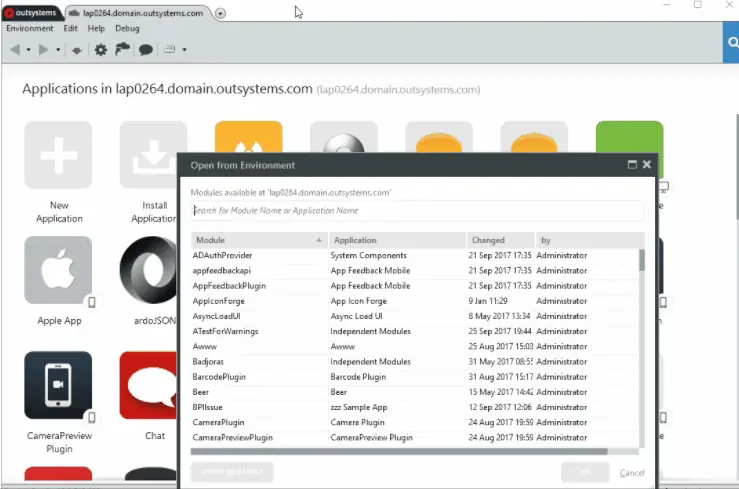Click the disabled OK button in the dialog
This screenshot has height=489, width=739.
(x=585, y=473)
